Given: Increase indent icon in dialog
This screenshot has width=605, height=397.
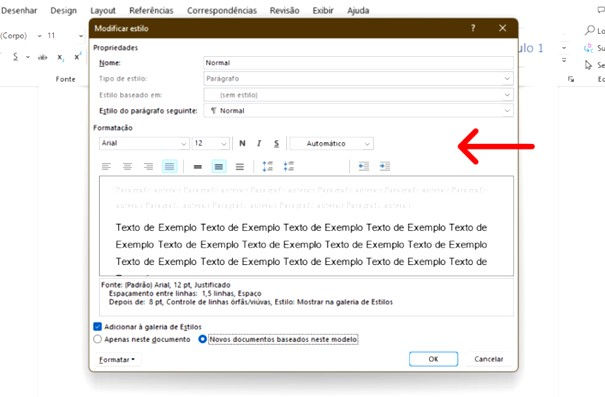Looking at the screenshot, I should [385, 167].
